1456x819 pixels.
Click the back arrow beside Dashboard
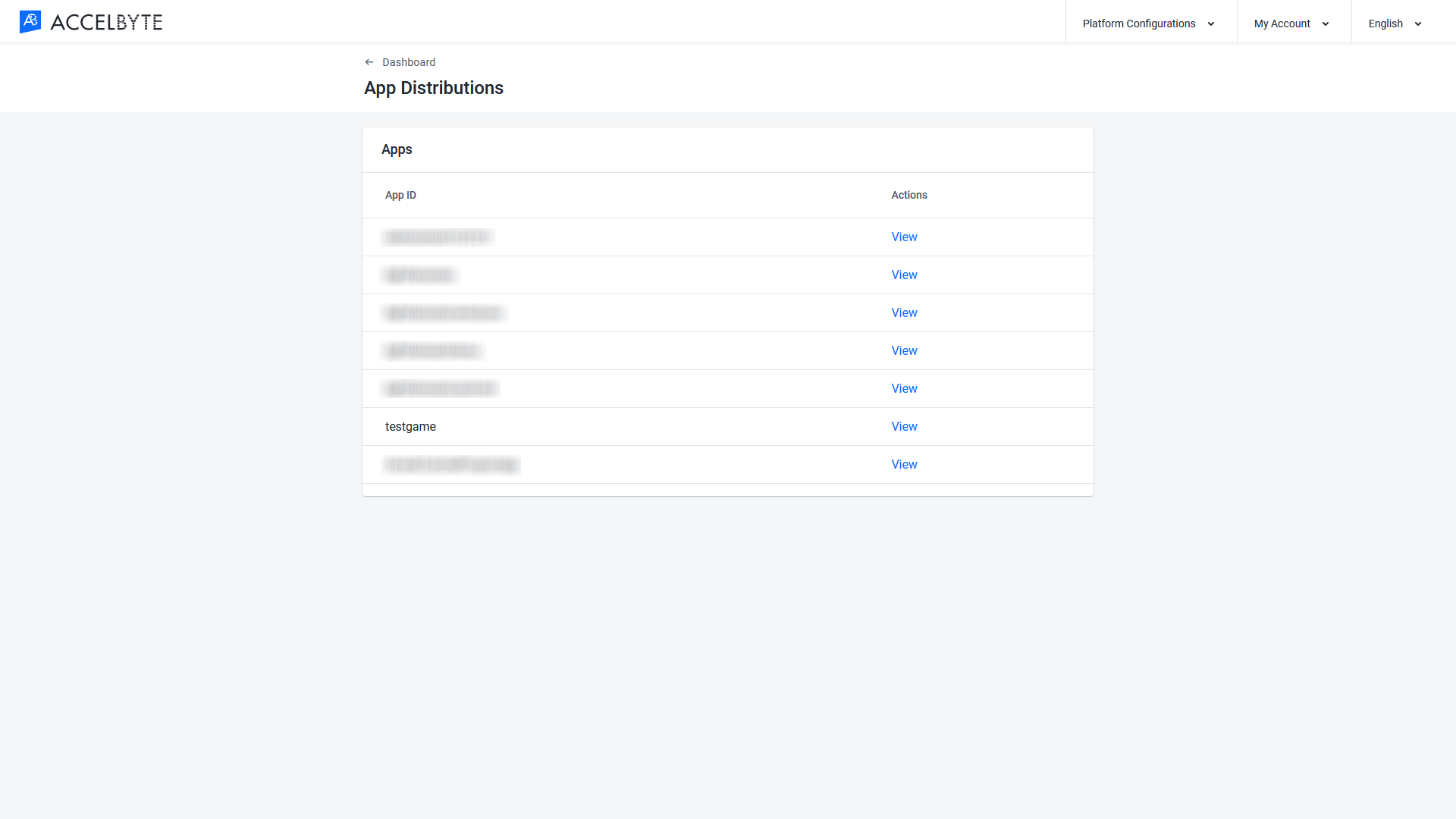tap(369, 62)
